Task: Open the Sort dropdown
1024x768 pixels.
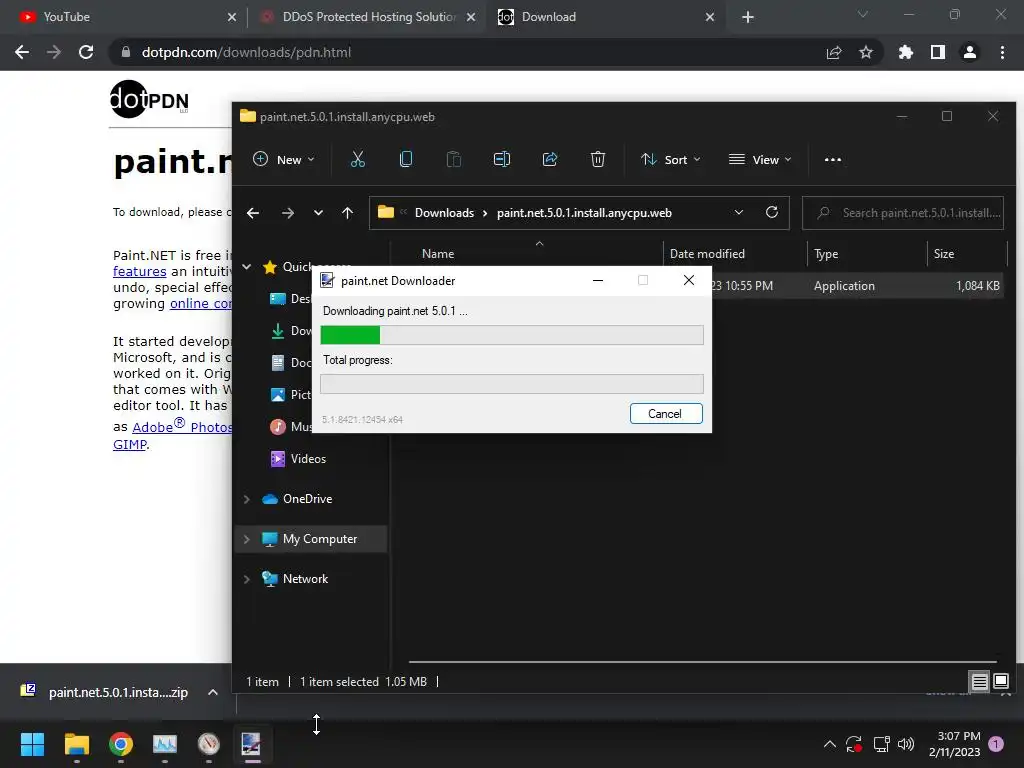Action: tap(671, 159)
